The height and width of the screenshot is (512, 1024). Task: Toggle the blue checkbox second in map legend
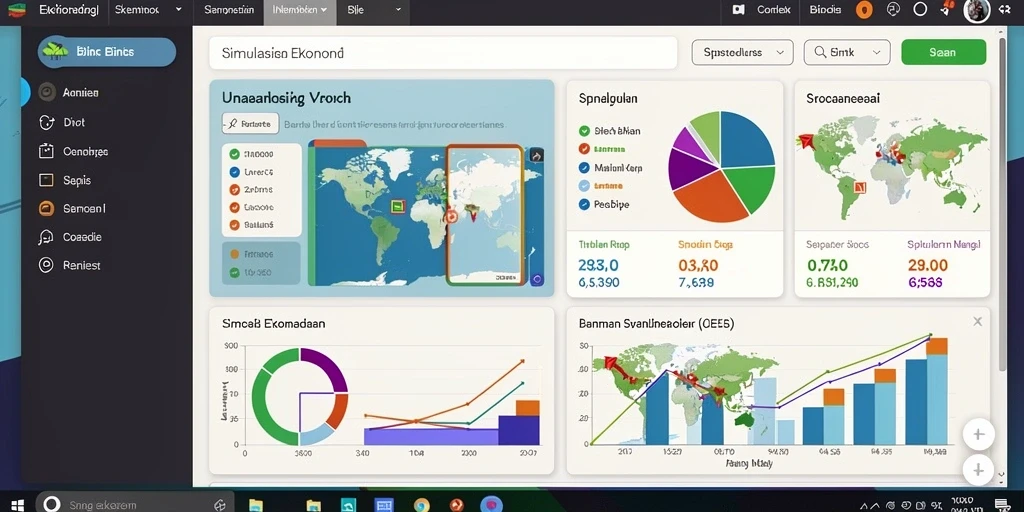pos(234,172)
